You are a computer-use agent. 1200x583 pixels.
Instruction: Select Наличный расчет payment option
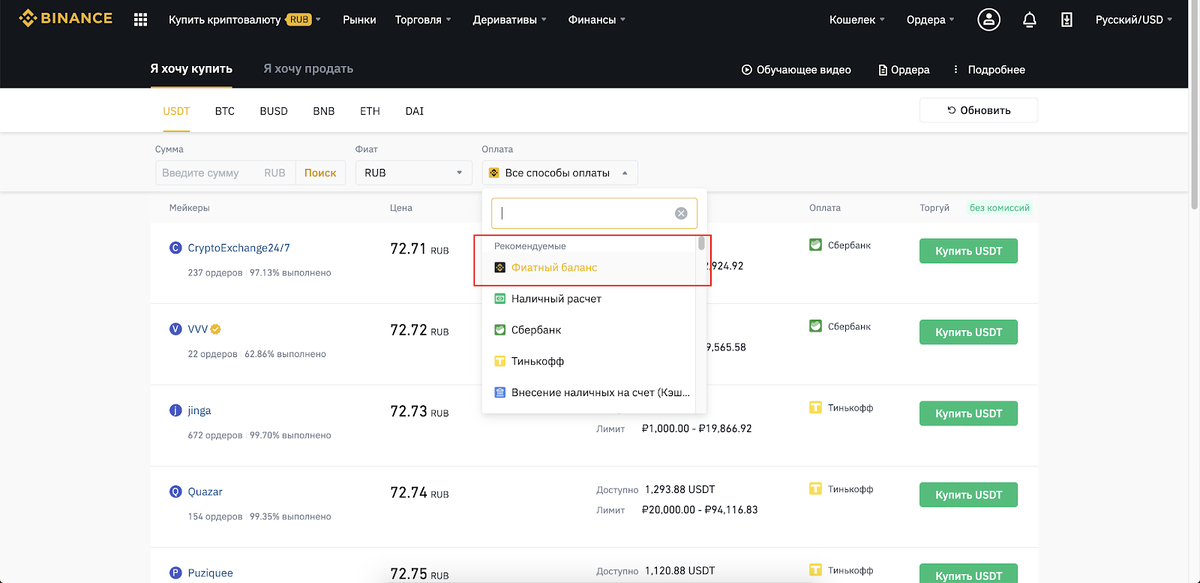(590, 298)
